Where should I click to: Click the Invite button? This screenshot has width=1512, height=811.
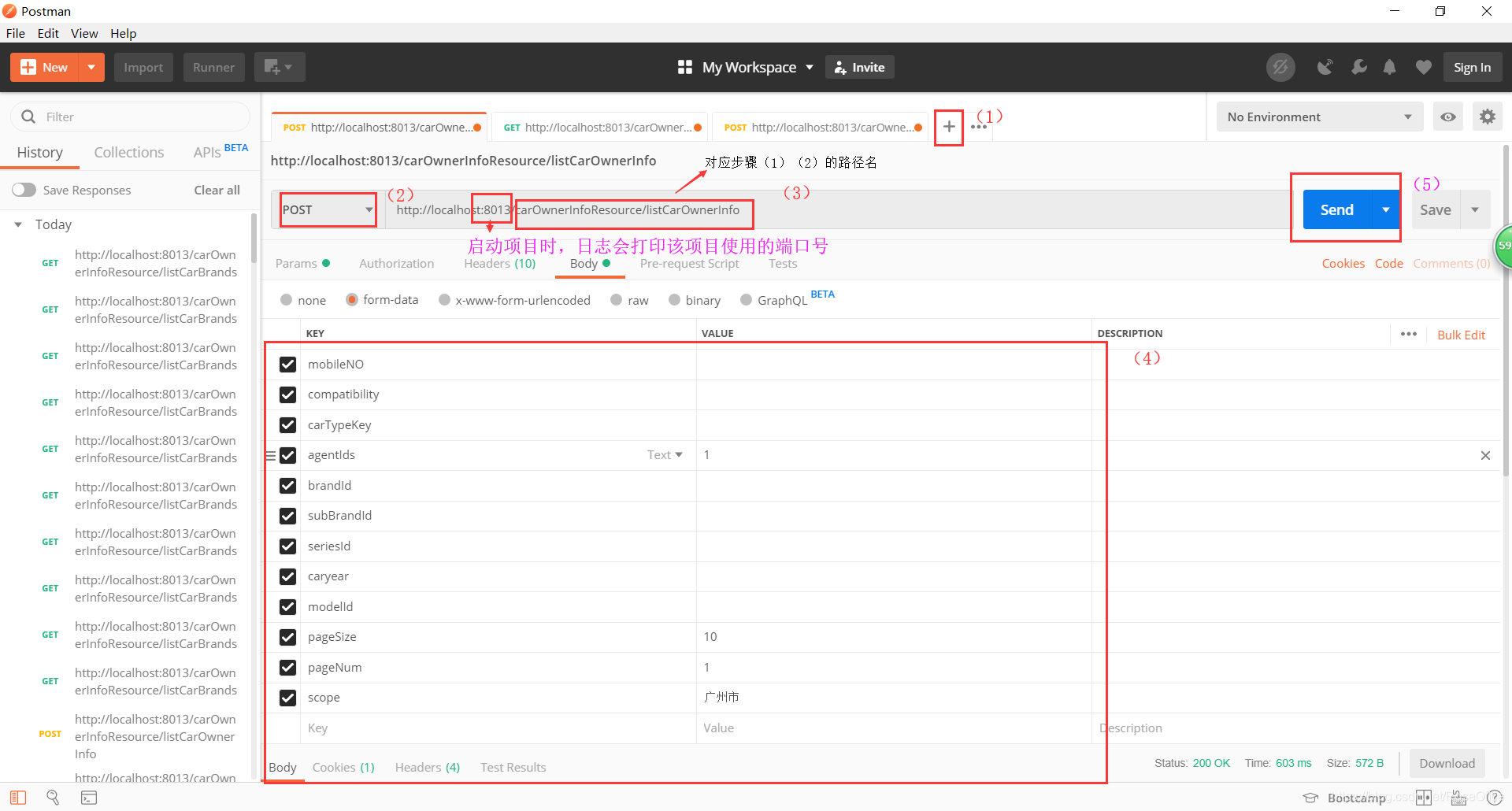tap(860, 68)
